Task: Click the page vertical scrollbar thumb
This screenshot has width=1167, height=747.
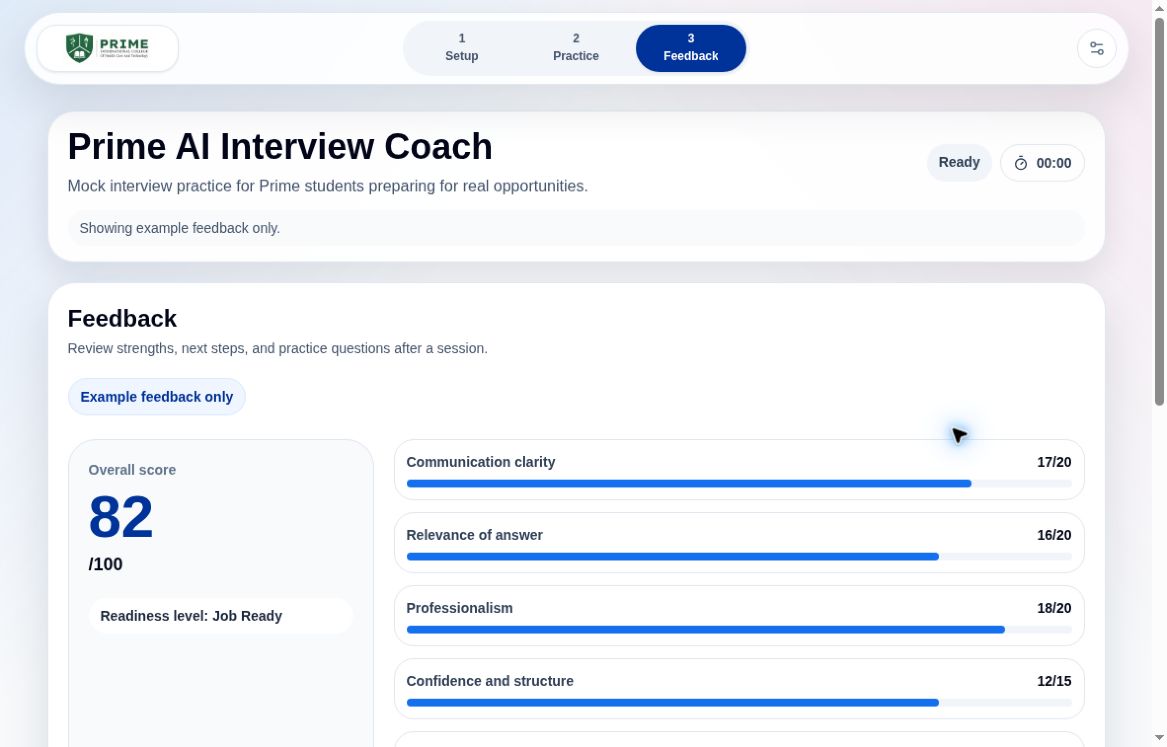Action: [x=1159, y=211]
